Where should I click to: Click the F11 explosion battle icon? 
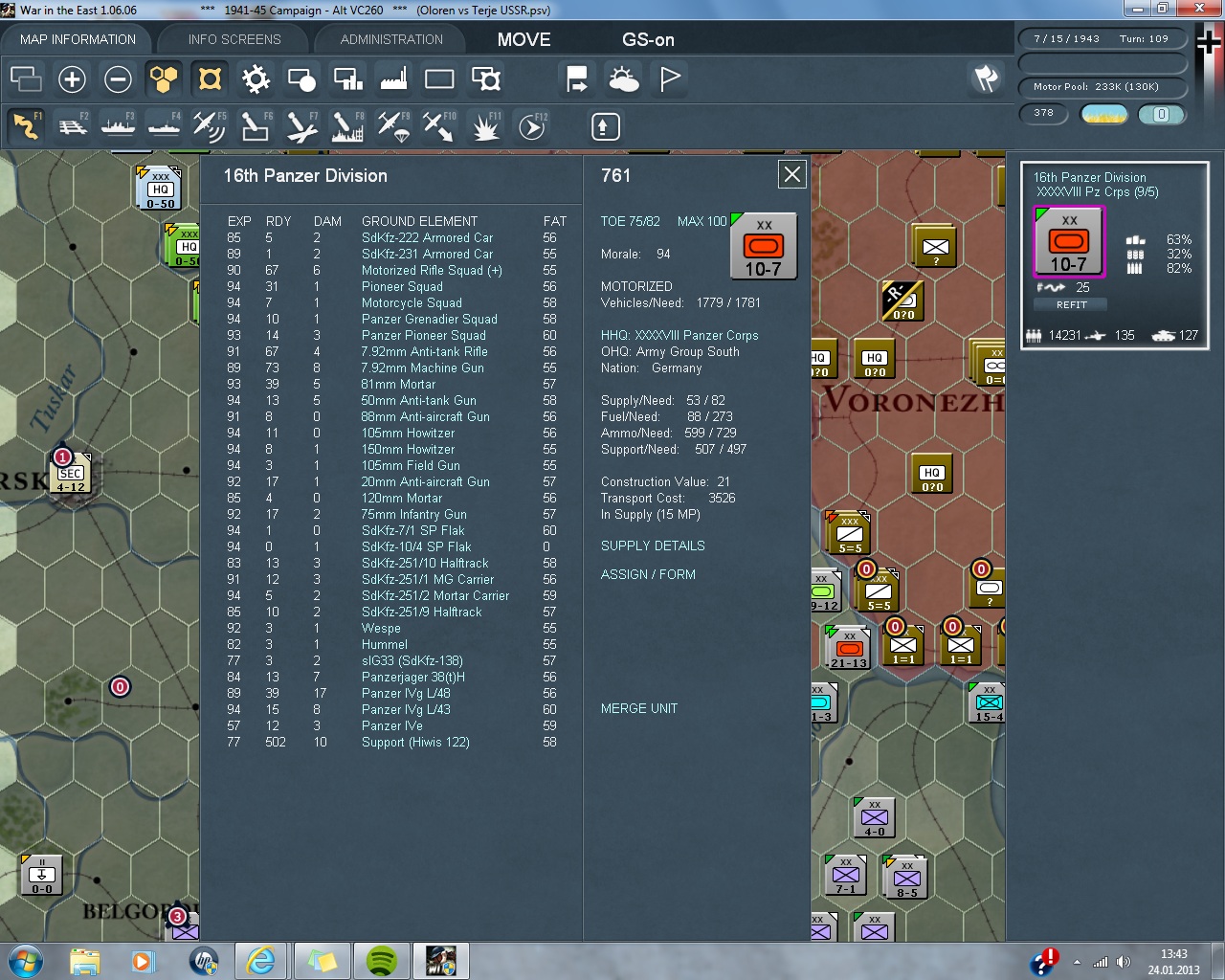coord(485,126)
